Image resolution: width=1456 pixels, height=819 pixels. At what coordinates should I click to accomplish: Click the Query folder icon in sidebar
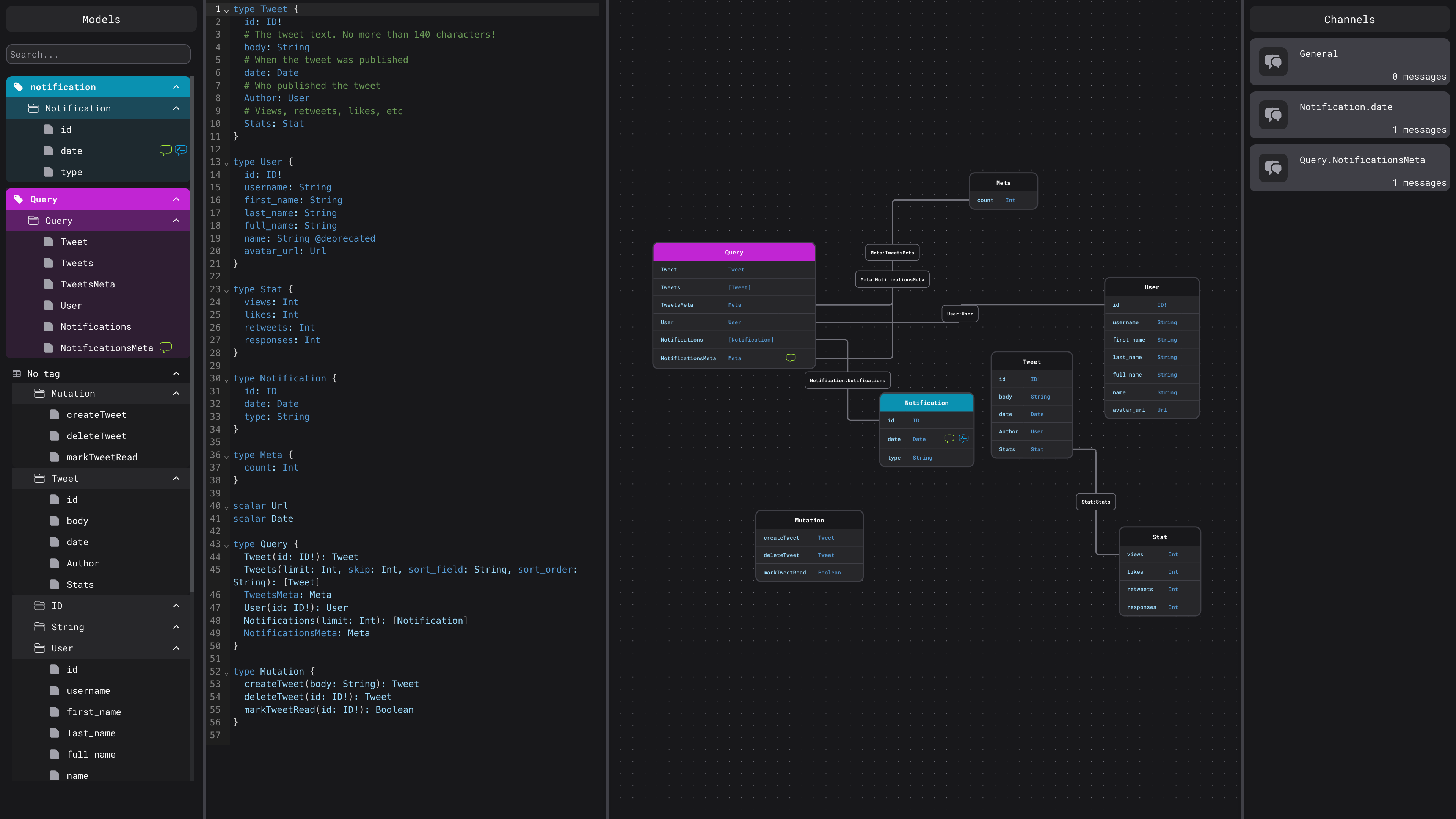pos(33,220)
